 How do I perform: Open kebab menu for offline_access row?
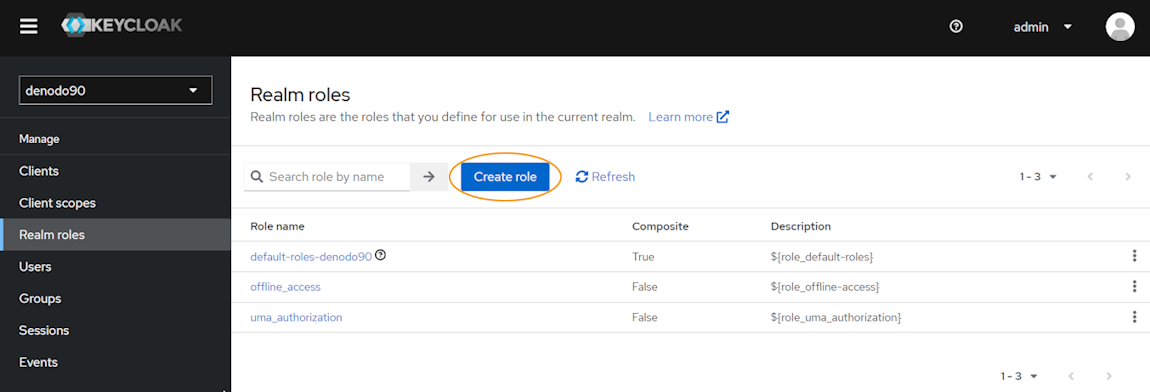[x=1134, y=287]
